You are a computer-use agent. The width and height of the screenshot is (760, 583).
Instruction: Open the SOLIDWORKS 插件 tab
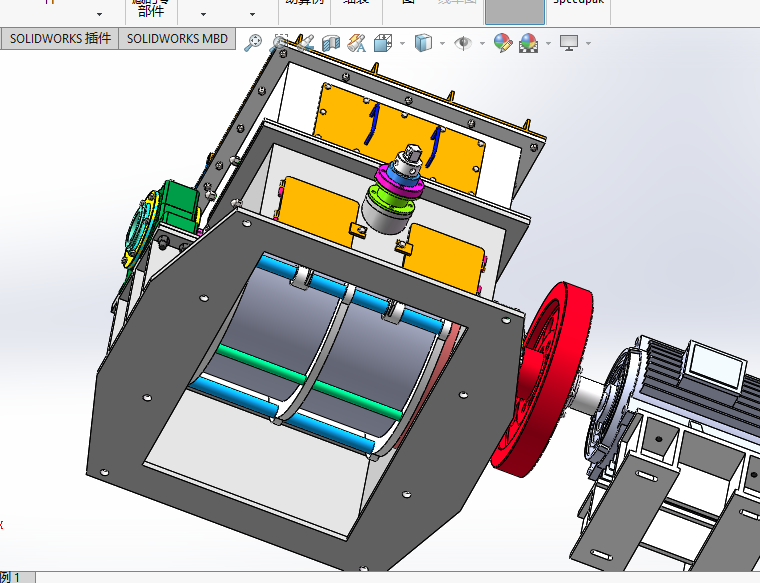coord(61,39)
